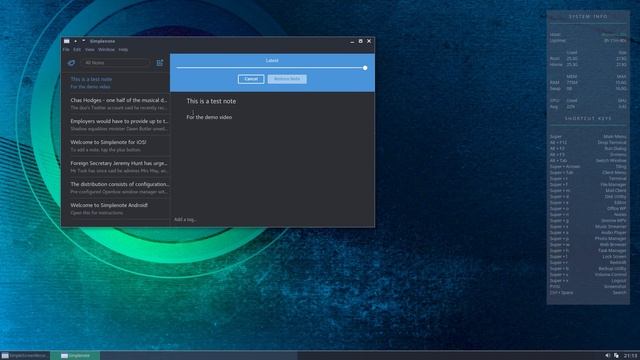Click the new note icon
The height and width of the screenshot is (360, 640).
coord(160,63)
